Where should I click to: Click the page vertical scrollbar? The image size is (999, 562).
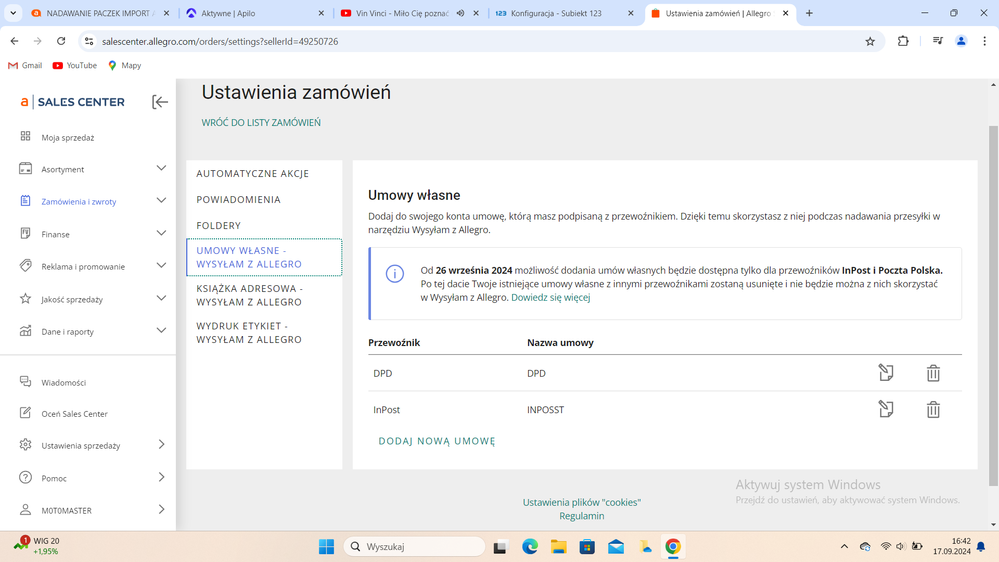993,305
